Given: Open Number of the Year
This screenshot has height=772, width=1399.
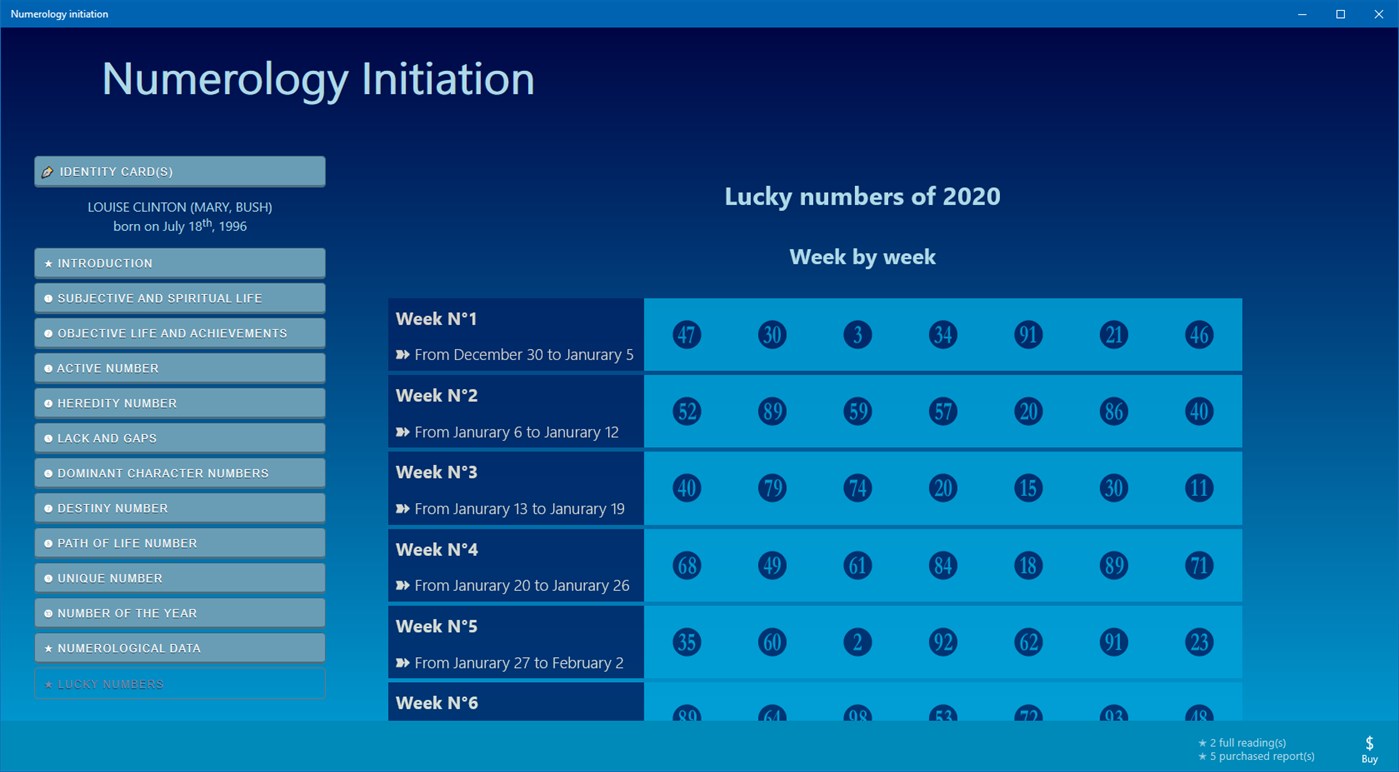Looking at the screenshot, I should click(178, 612).
